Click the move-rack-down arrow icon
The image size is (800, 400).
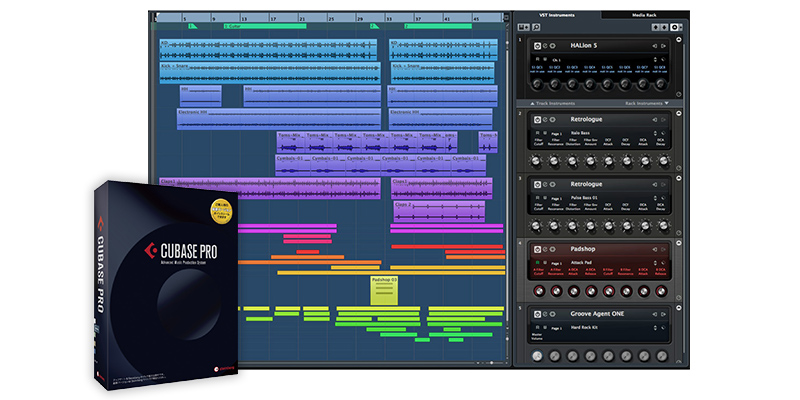(x=664, y=27)
